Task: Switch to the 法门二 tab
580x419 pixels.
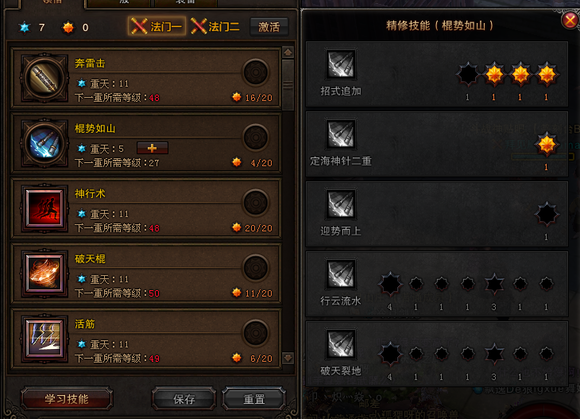Action: pos(215,26)
